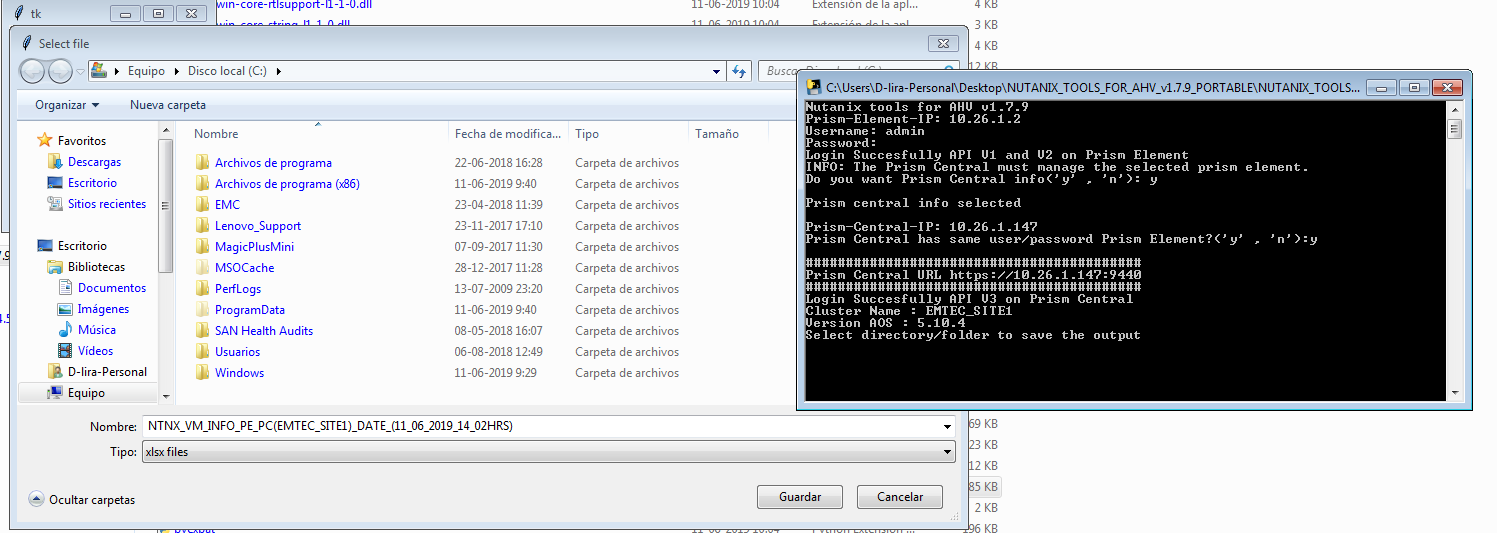Select the Lenovo_Support folder

click(258, 226)
